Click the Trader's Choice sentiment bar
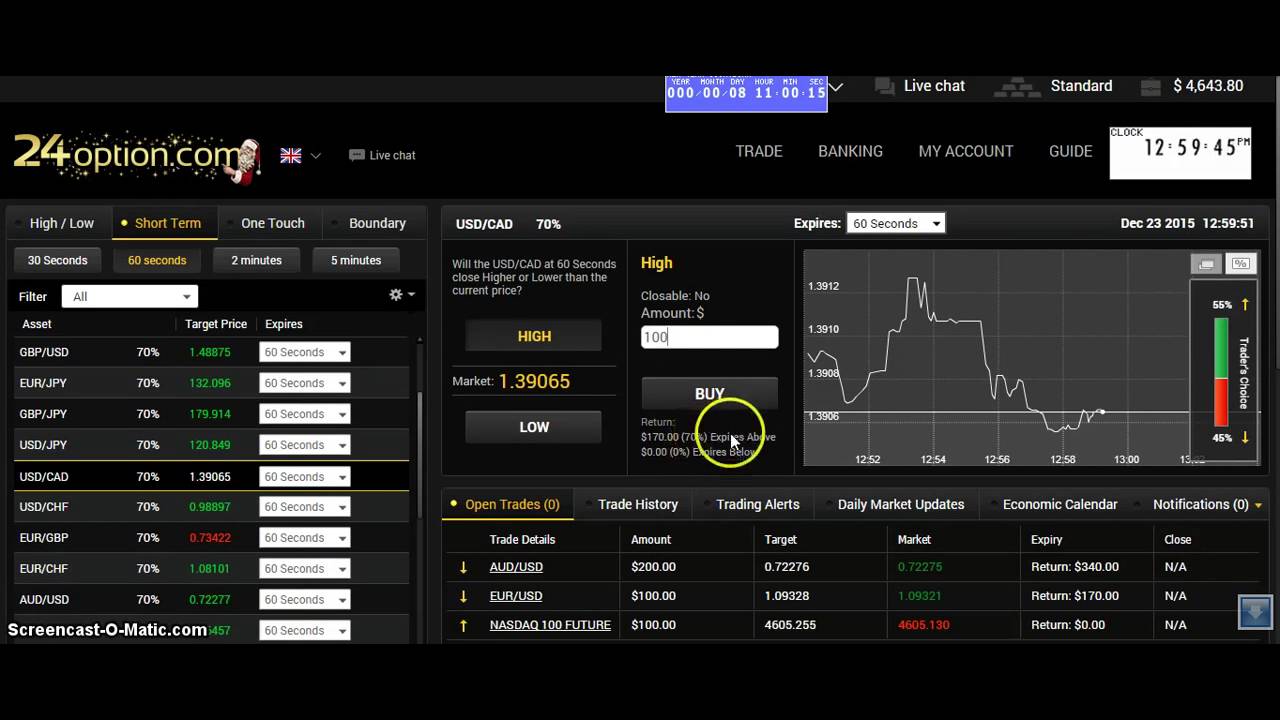Viewport: 1280px width, 720px height. (1221, 372)
